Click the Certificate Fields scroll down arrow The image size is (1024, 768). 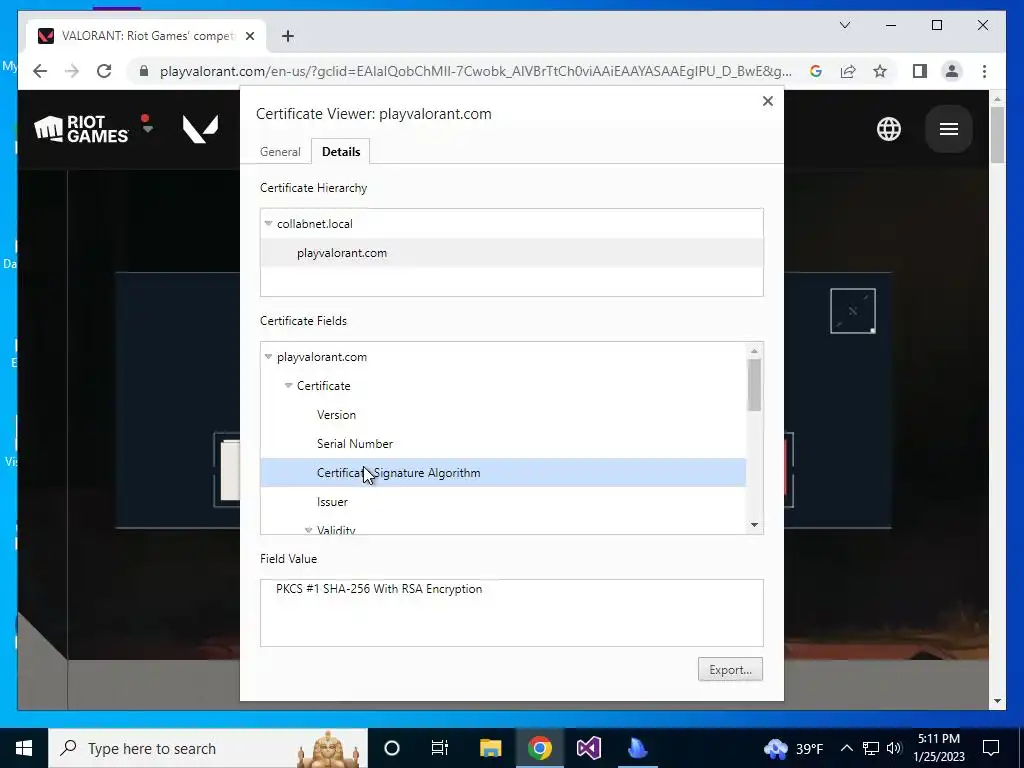click(754, 525)
